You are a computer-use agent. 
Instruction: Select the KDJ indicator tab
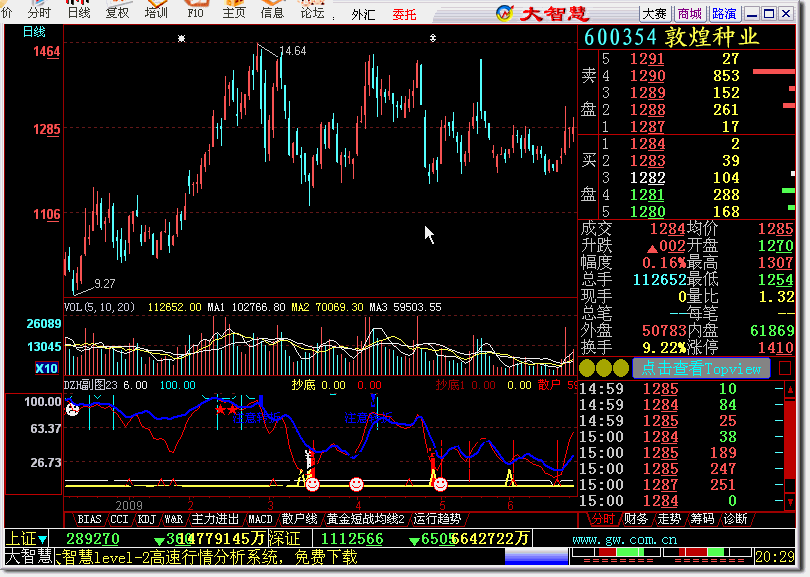coord(147,519)
